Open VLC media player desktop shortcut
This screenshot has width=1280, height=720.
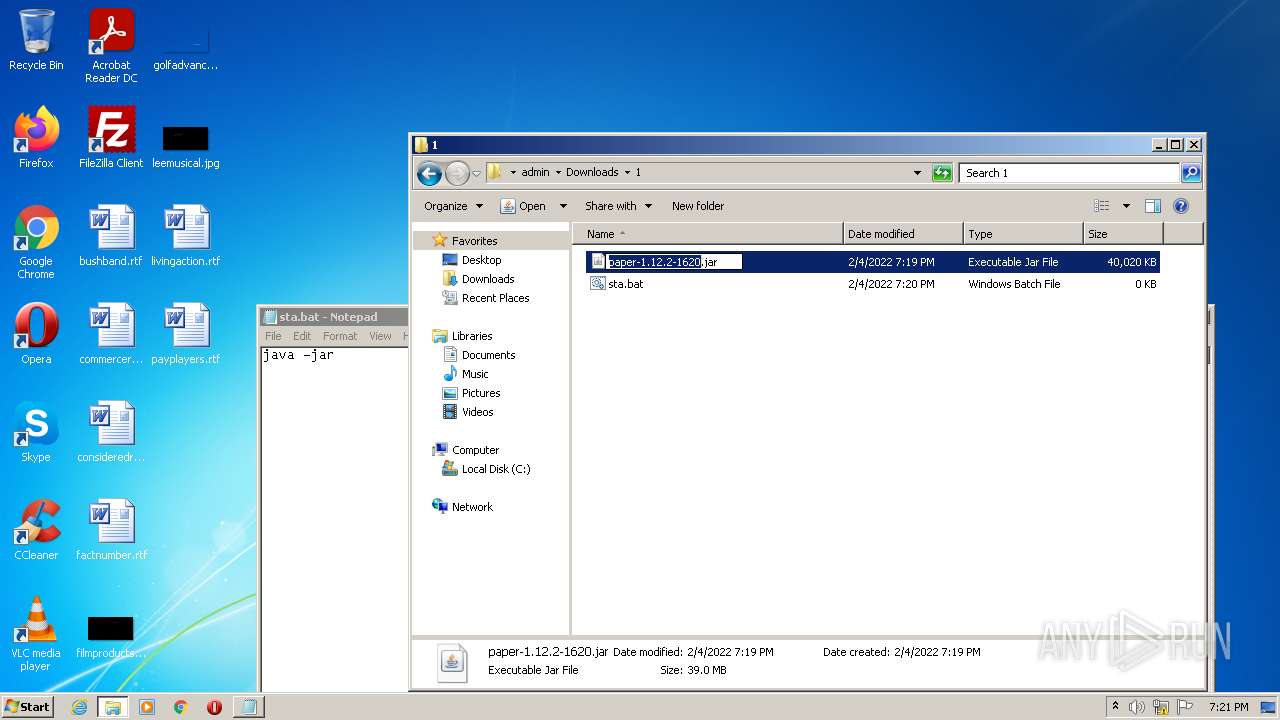36,634
